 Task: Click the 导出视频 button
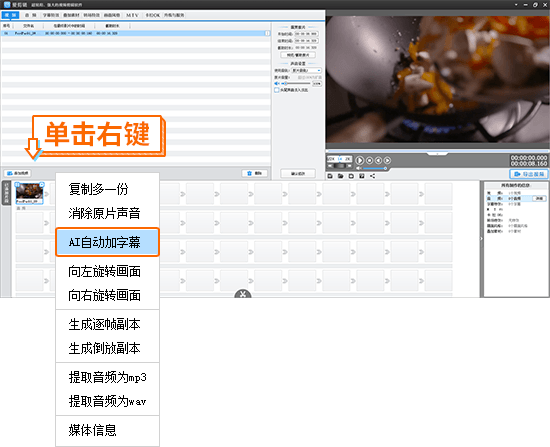click(x=529, y=174)
